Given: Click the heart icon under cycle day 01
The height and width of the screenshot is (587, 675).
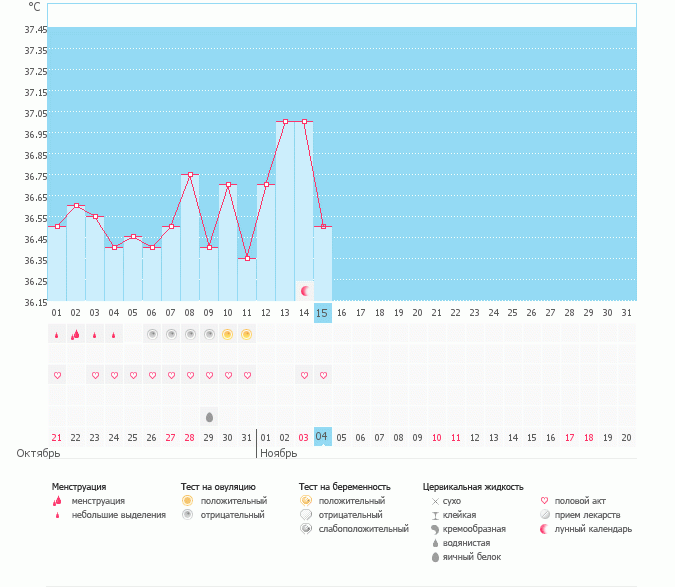Looking at the screenshot, I should pyautogui.click(x=57, y=375).
